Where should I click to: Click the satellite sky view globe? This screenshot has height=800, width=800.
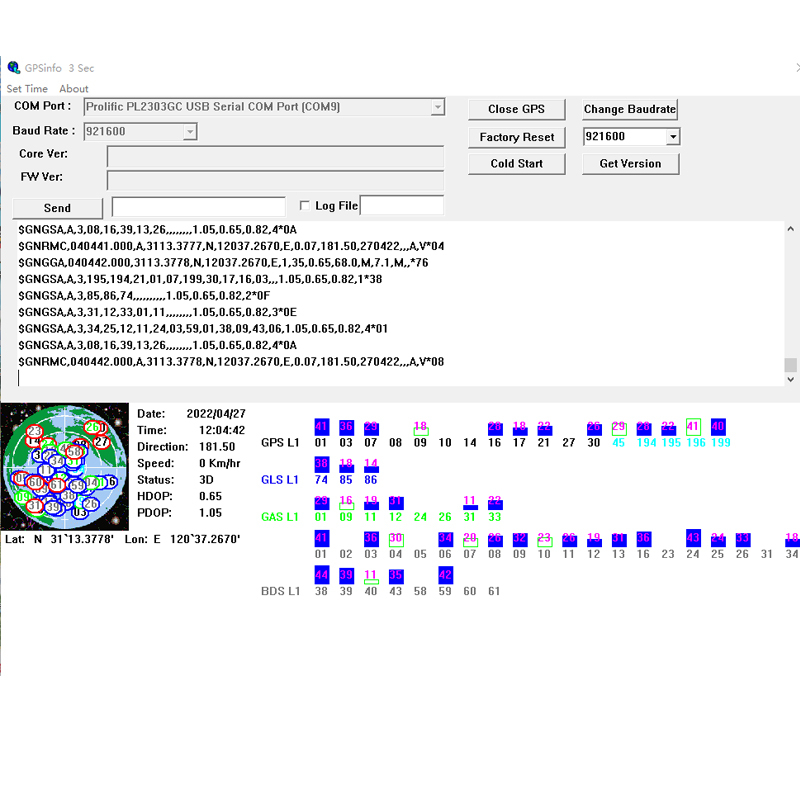point(66,466)
